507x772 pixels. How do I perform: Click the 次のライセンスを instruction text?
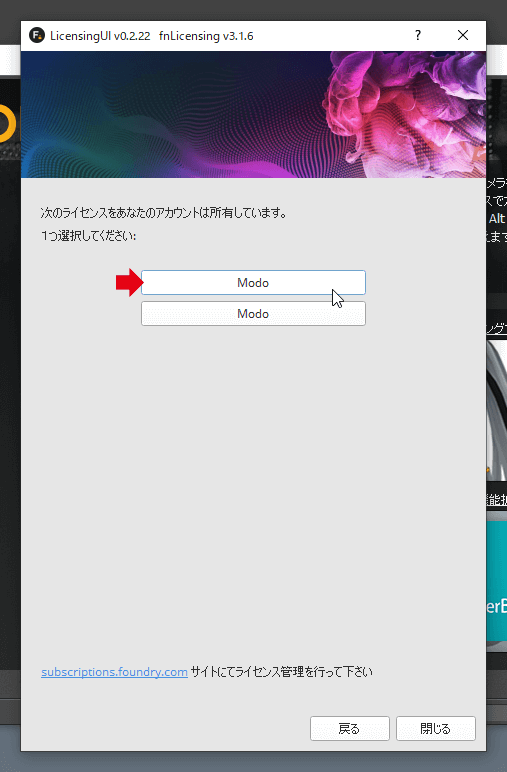(x=163, y=213)
